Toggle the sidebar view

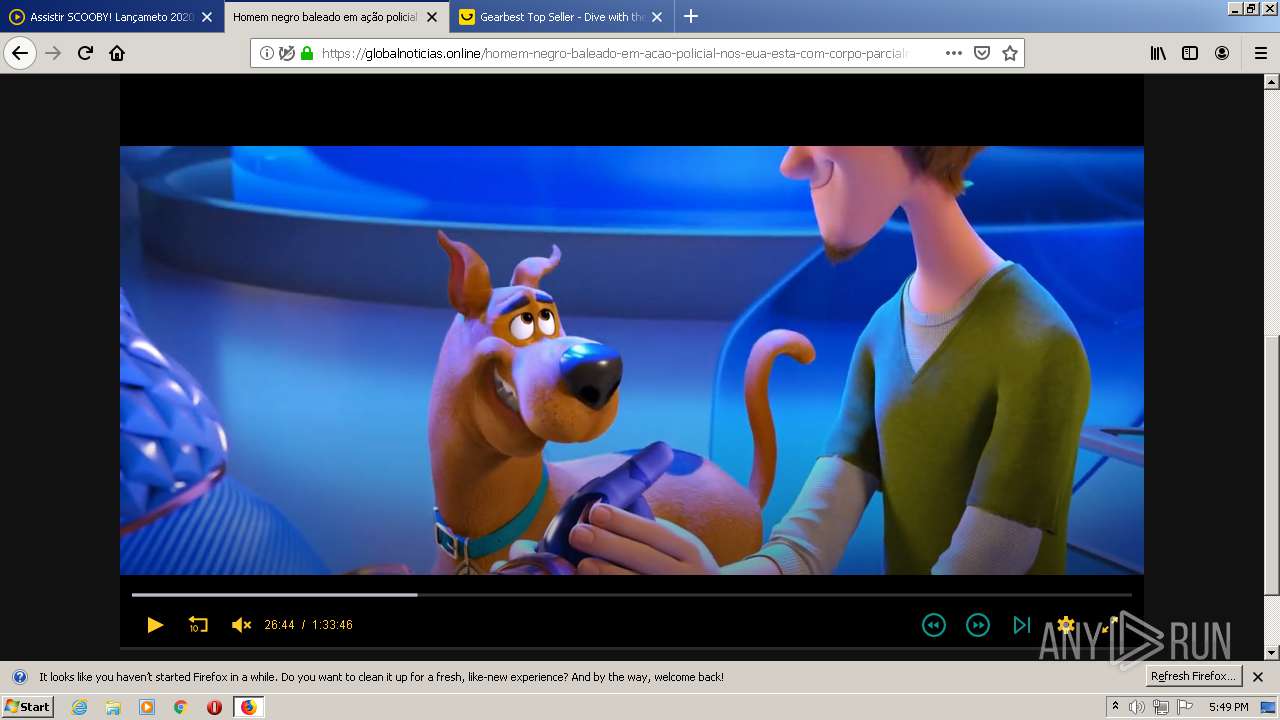point(1190,53)
